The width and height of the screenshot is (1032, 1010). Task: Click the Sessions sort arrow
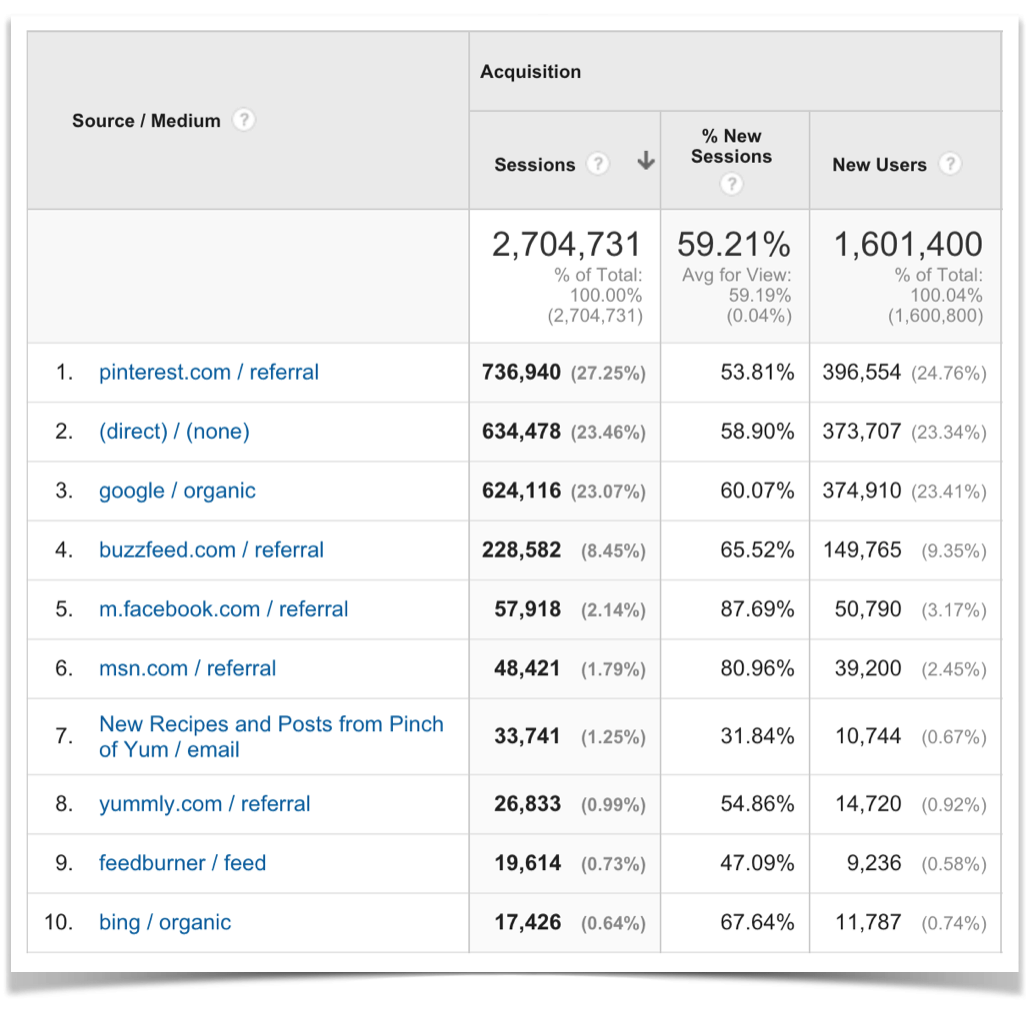click(645, 161)
